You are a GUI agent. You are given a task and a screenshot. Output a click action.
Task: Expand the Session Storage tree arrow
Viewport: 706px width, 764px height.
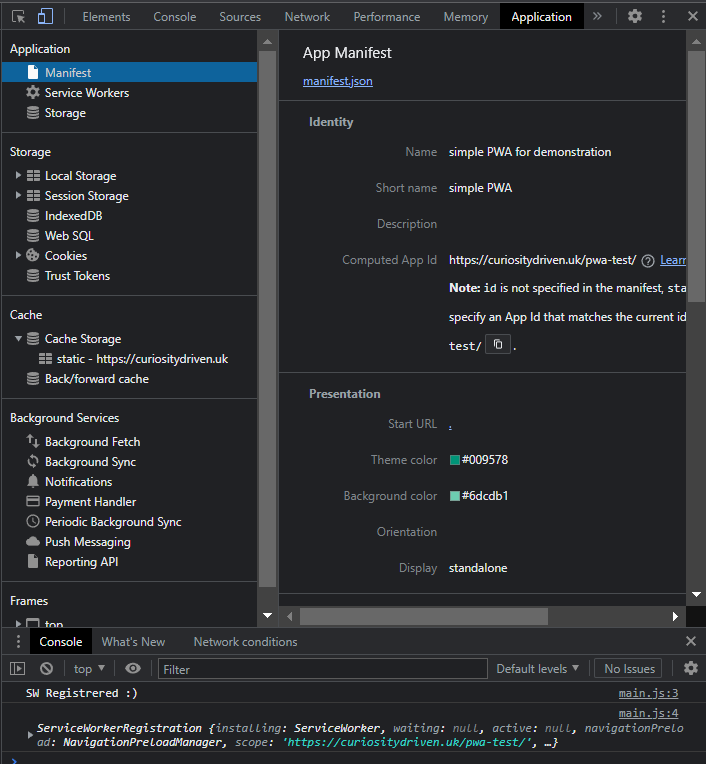[x=18, y=195]
